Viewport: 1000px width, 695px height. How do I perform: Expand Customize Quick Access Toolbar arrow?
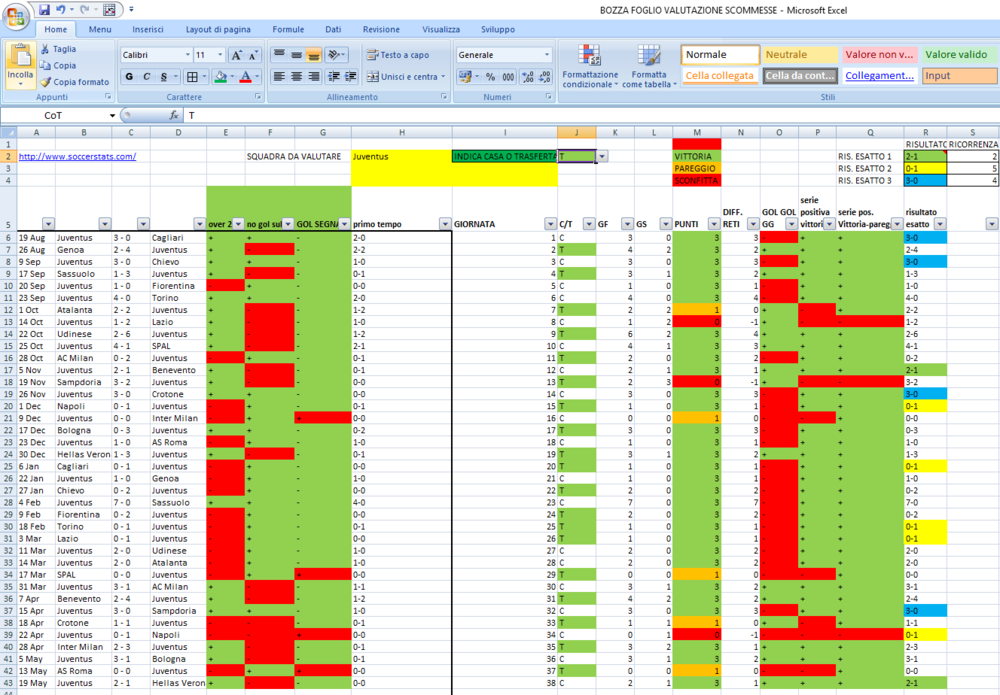click(131, 10)
